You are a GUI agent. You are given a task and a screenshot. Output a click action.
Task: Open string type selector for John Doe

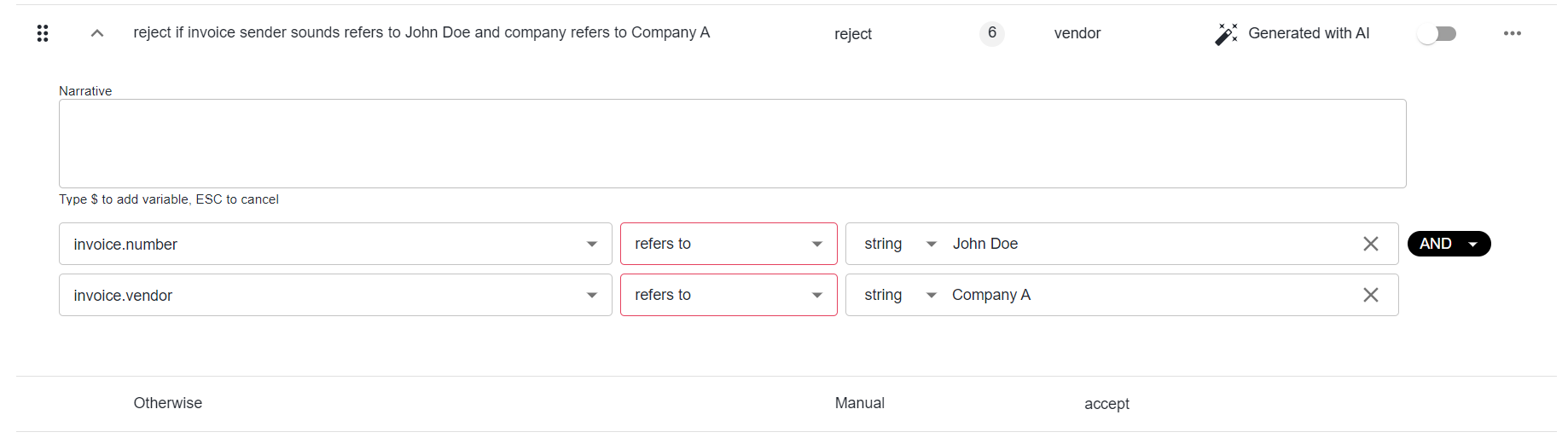(900, 244)
